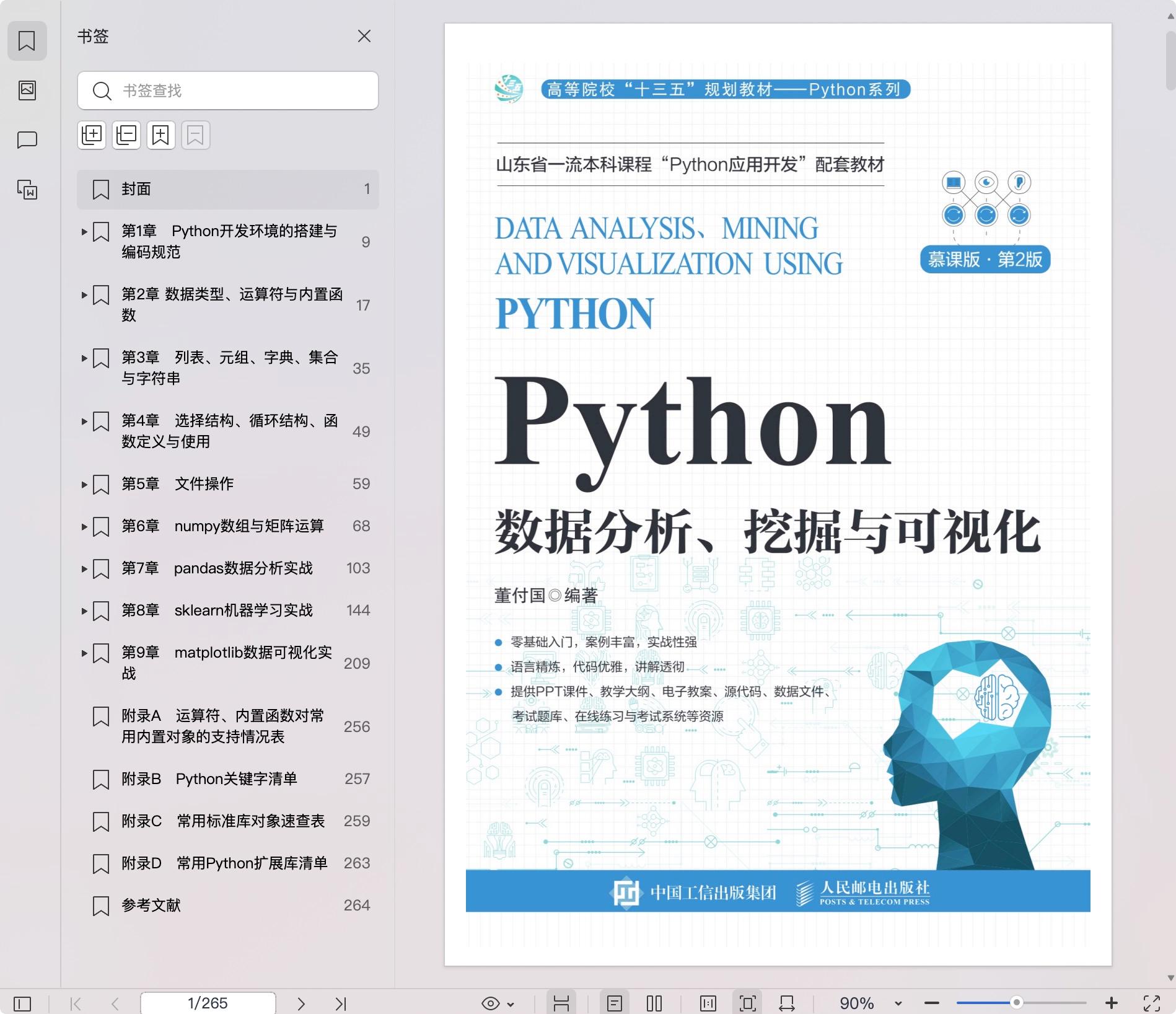The width and height of the screenshot is (1176, 1014).
Task: Toggle fit page view
Action: [748, 1003]
